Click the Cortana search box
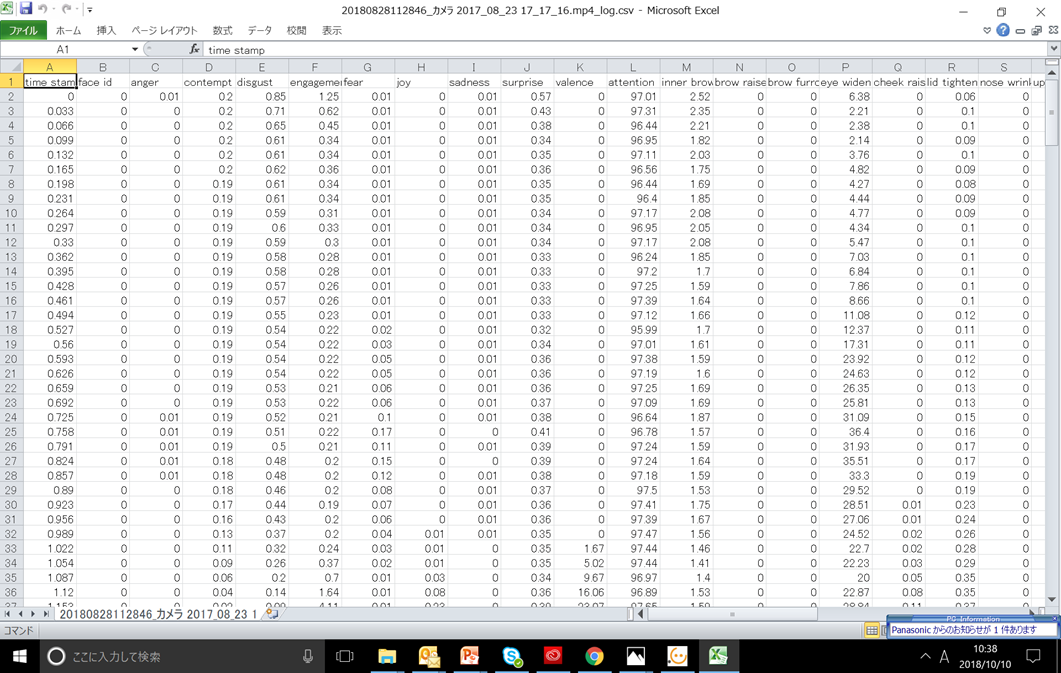Screen dimensions: 1061x673 (x=184, y=656)
